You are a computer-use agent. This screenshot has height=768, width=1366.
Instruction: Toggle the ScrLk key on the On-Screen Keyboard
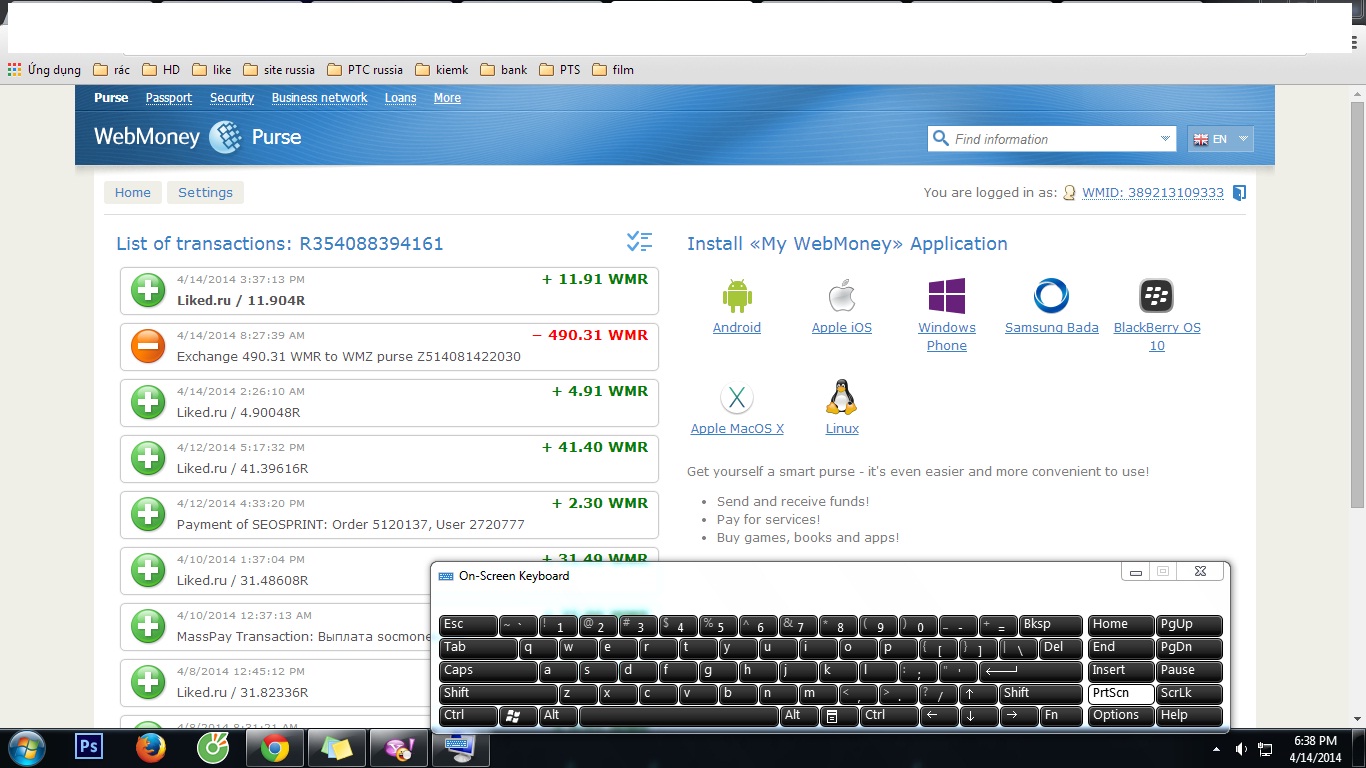[x=1189, y=694]
